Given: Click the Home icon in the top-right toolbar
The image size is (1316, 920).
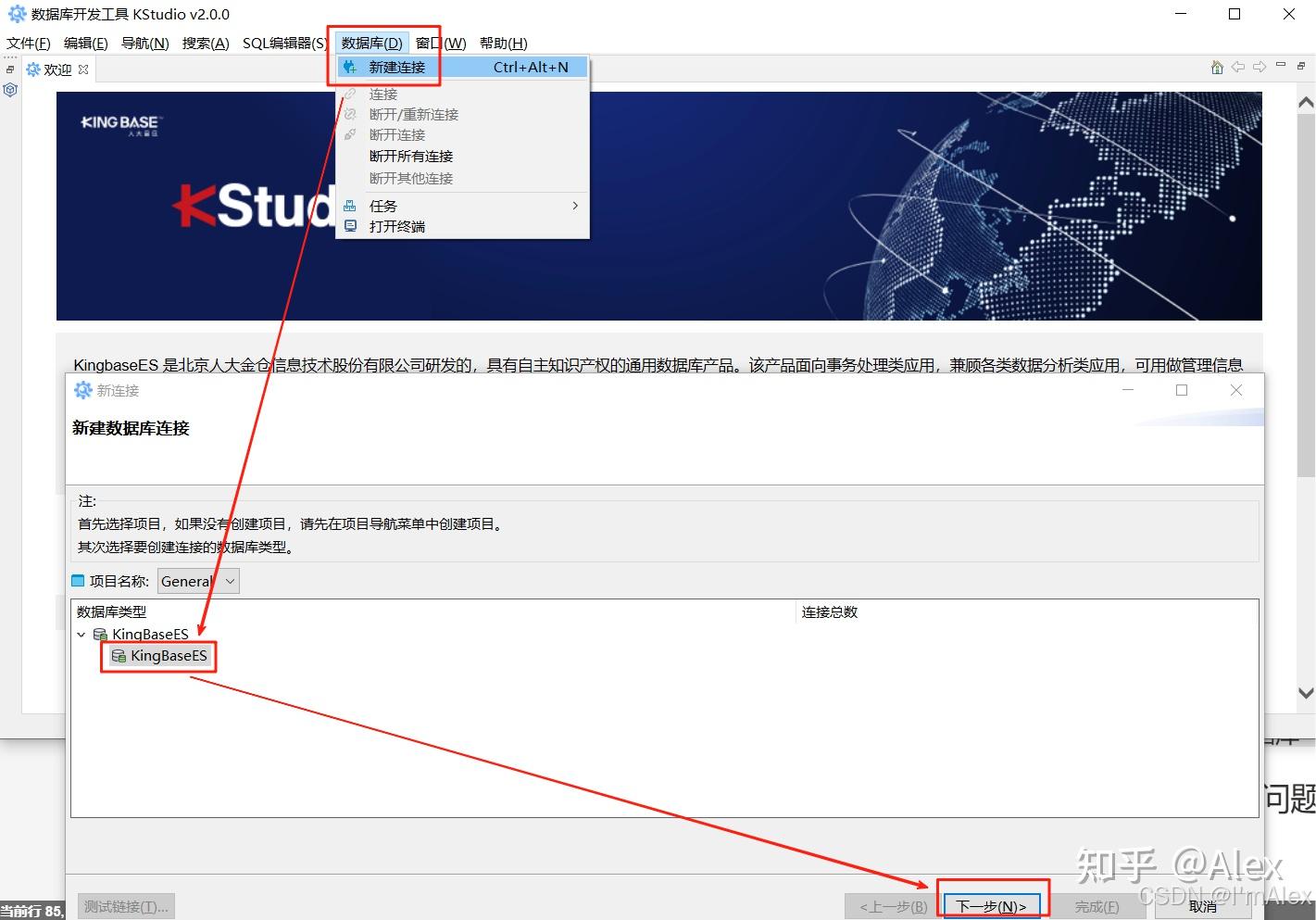Looking at the screenshot, I should 1216,67.
